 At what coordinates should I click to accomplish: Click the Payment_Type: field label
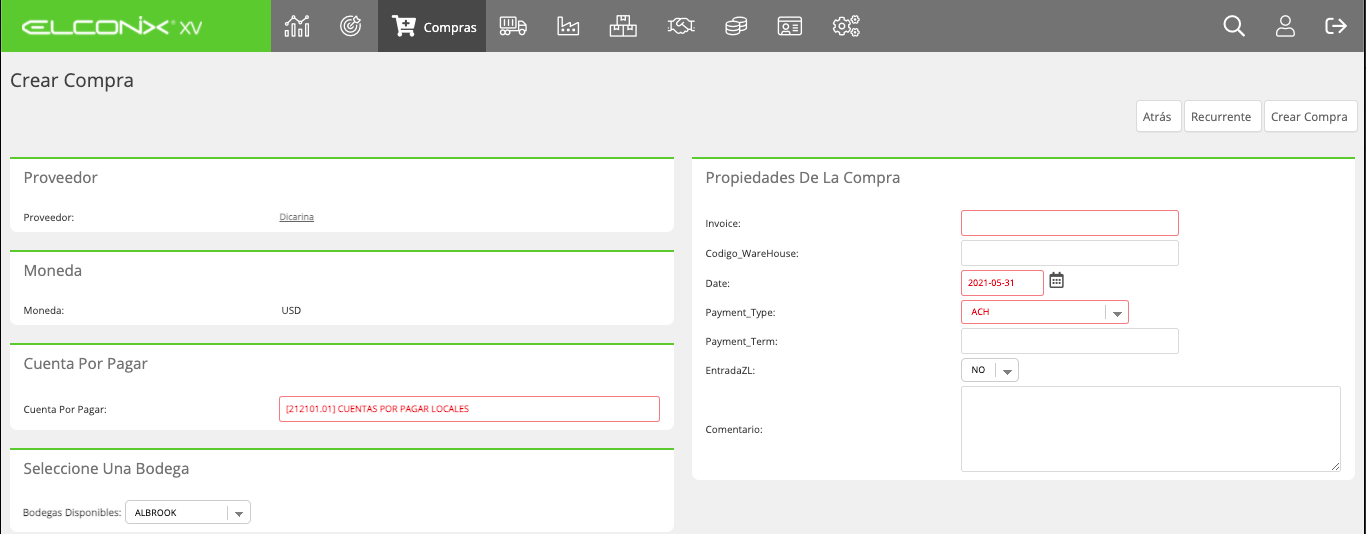pyautogui.click(x=740, y=312)
